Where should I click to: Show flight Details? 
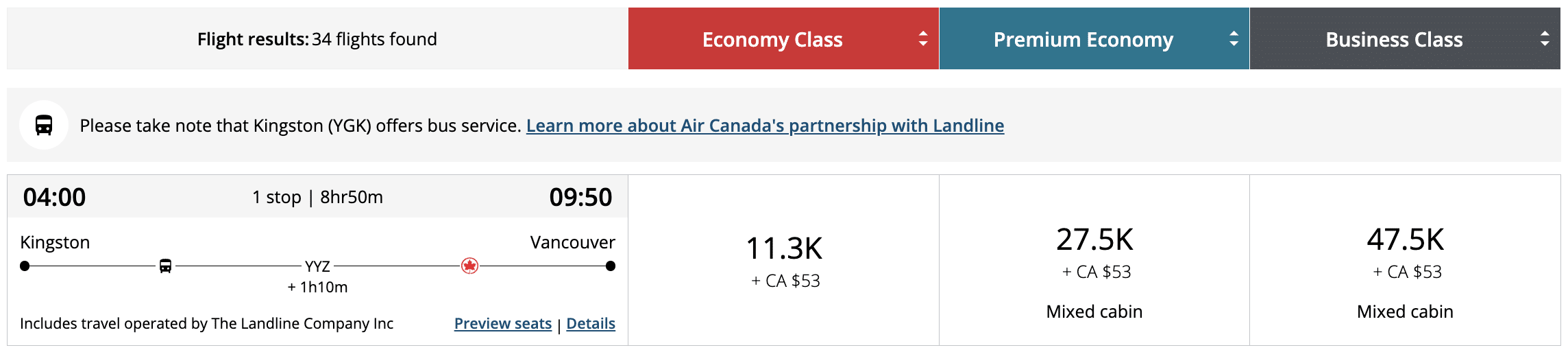click(591, 323)
